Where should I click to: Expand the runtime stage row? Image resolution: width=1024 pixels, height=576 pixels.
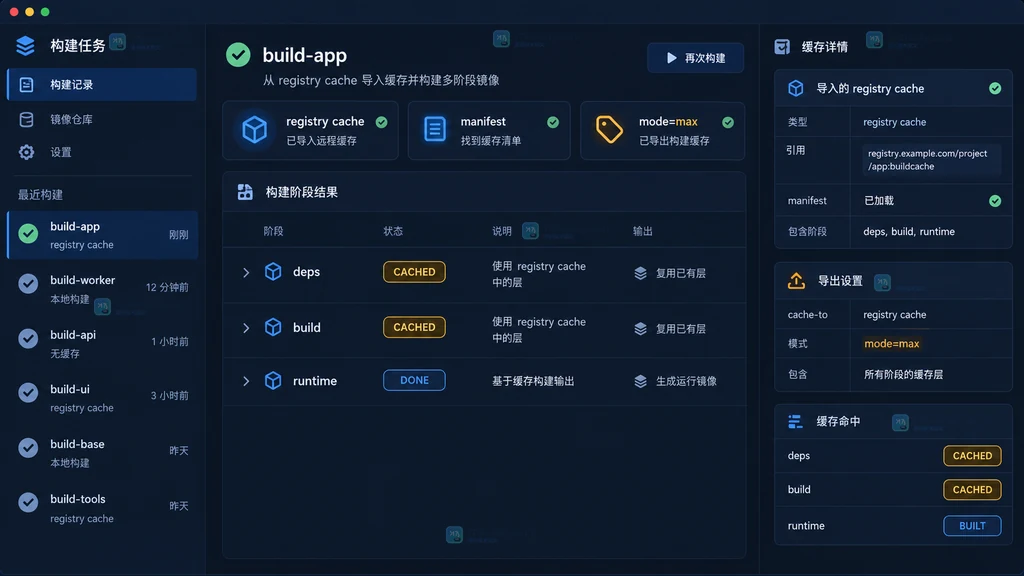click(246, 381)
